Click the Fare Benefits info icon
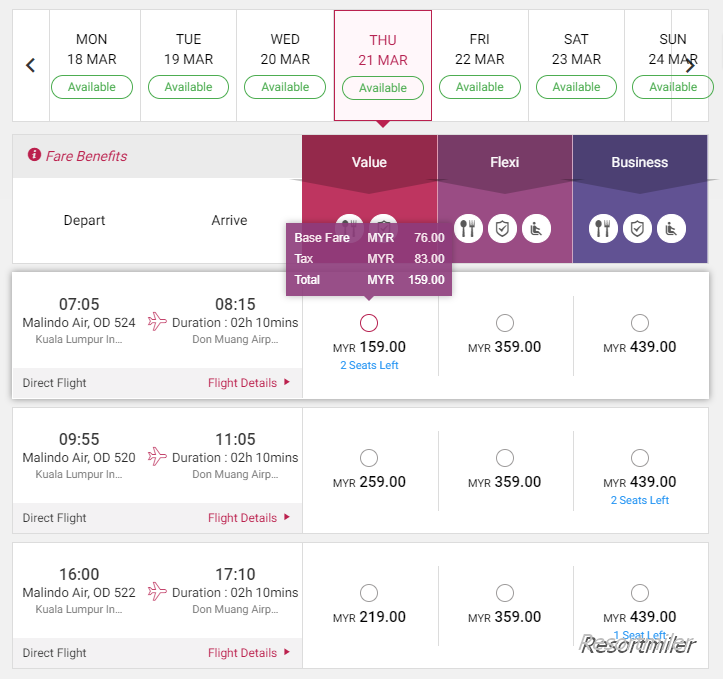This screenshot has height=679, width=723. (x=34, y=154)
